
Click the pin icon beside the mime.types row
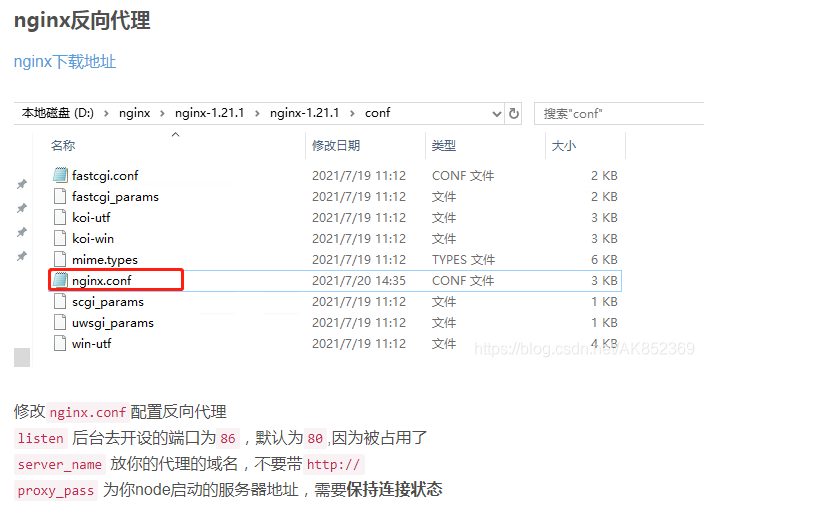coord(22,256)
